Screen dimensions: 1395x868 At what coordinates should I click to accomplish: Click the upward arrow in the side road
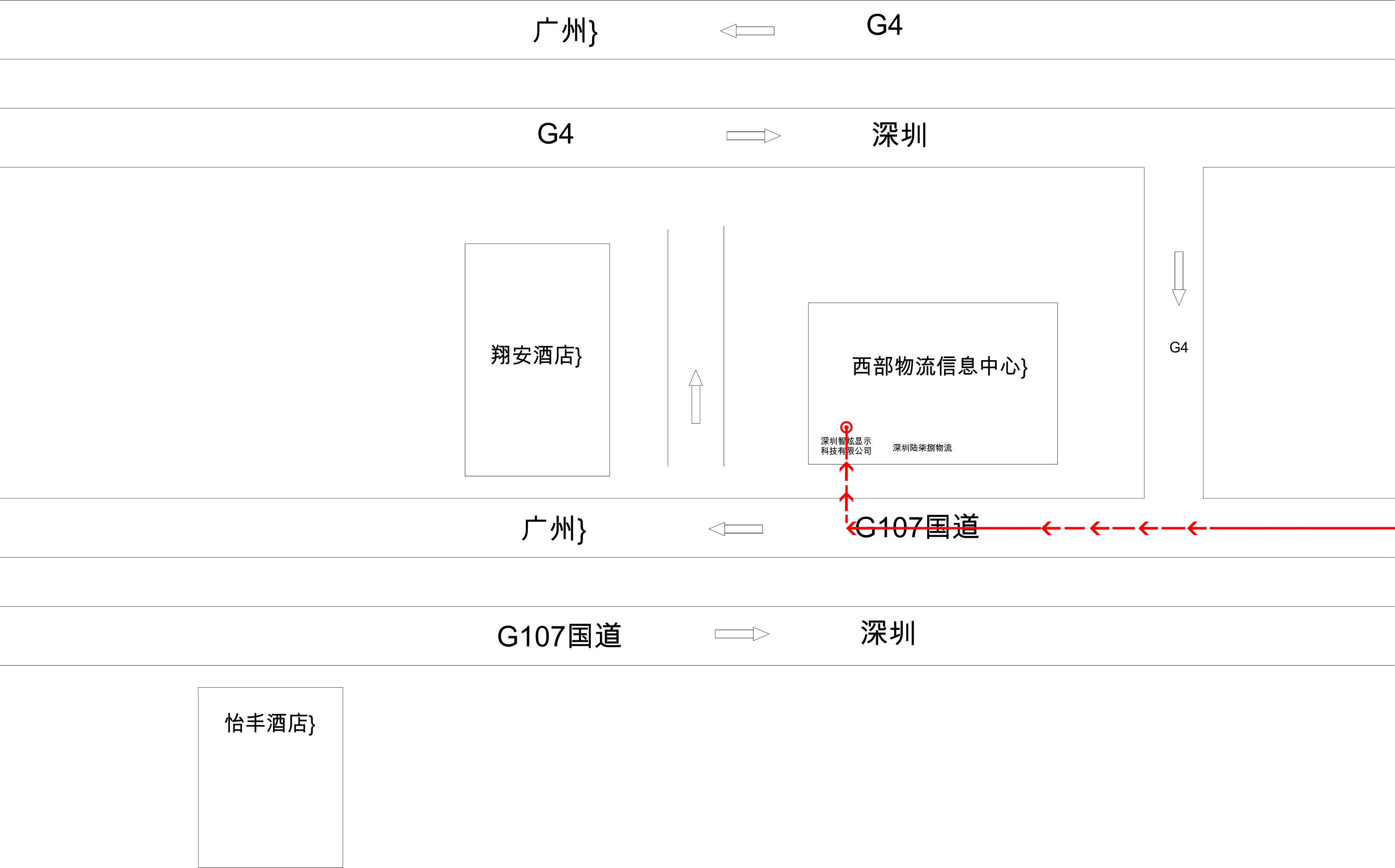(696, 397)
